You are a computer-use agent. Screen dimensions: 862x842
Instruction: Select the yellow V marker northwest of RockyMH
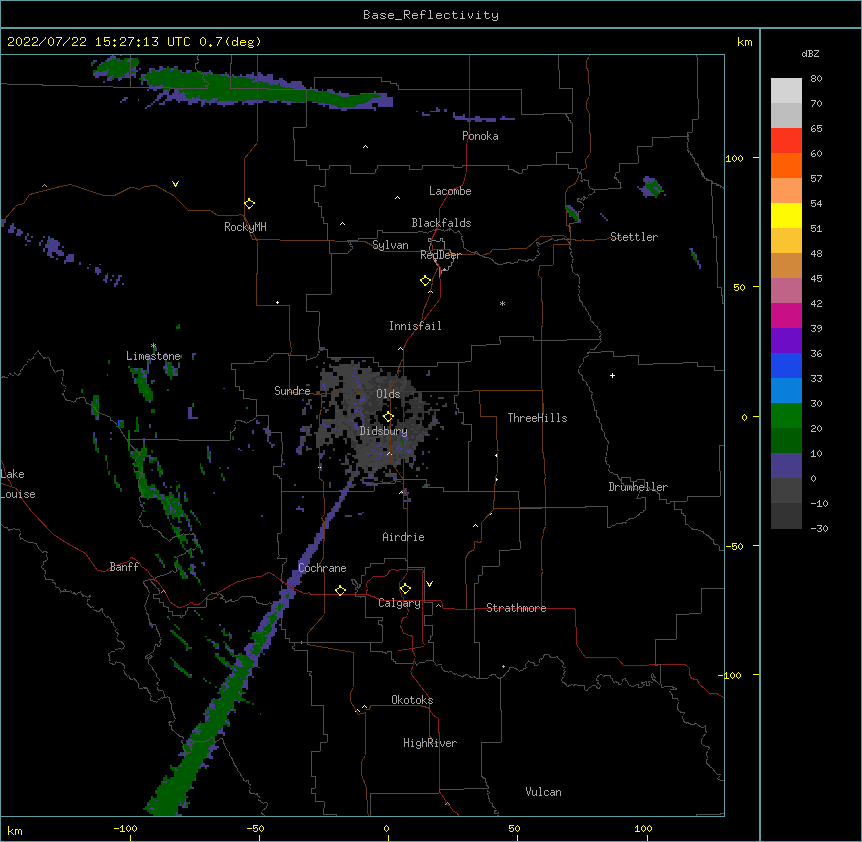[175, 184]
